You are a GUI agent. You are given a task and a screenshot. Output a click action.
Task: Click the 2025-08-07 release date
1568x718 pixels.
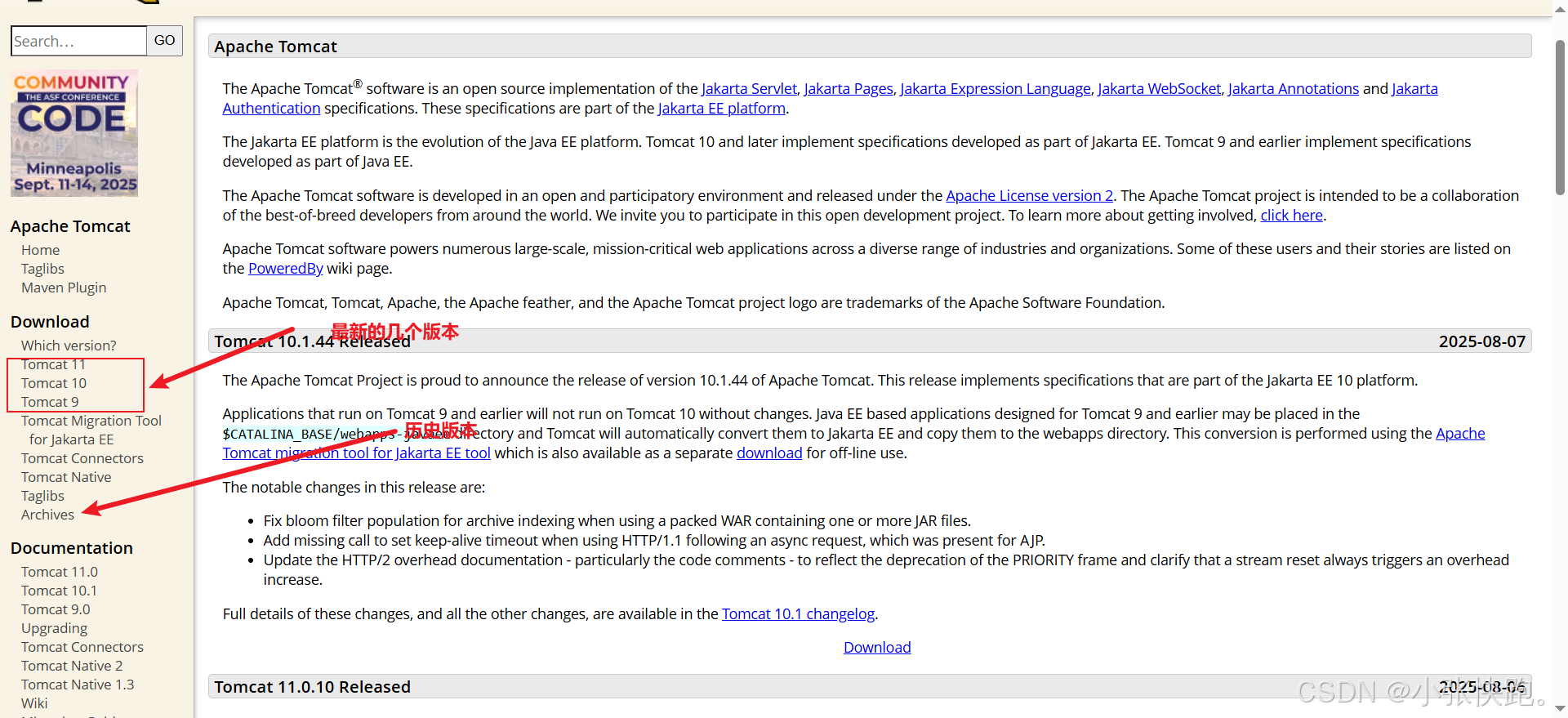(x=1482, y=341)
